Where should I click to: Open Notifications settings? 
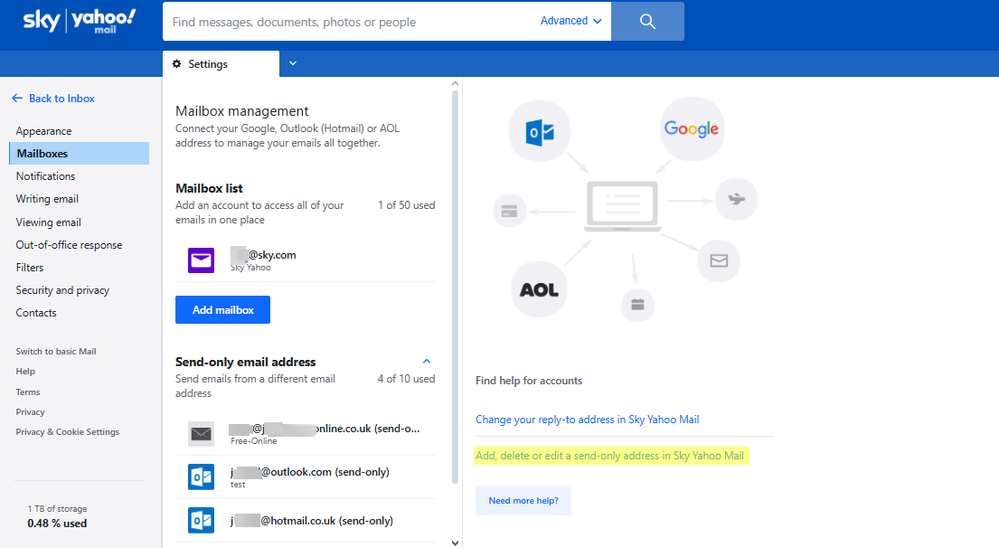[45, 176]
